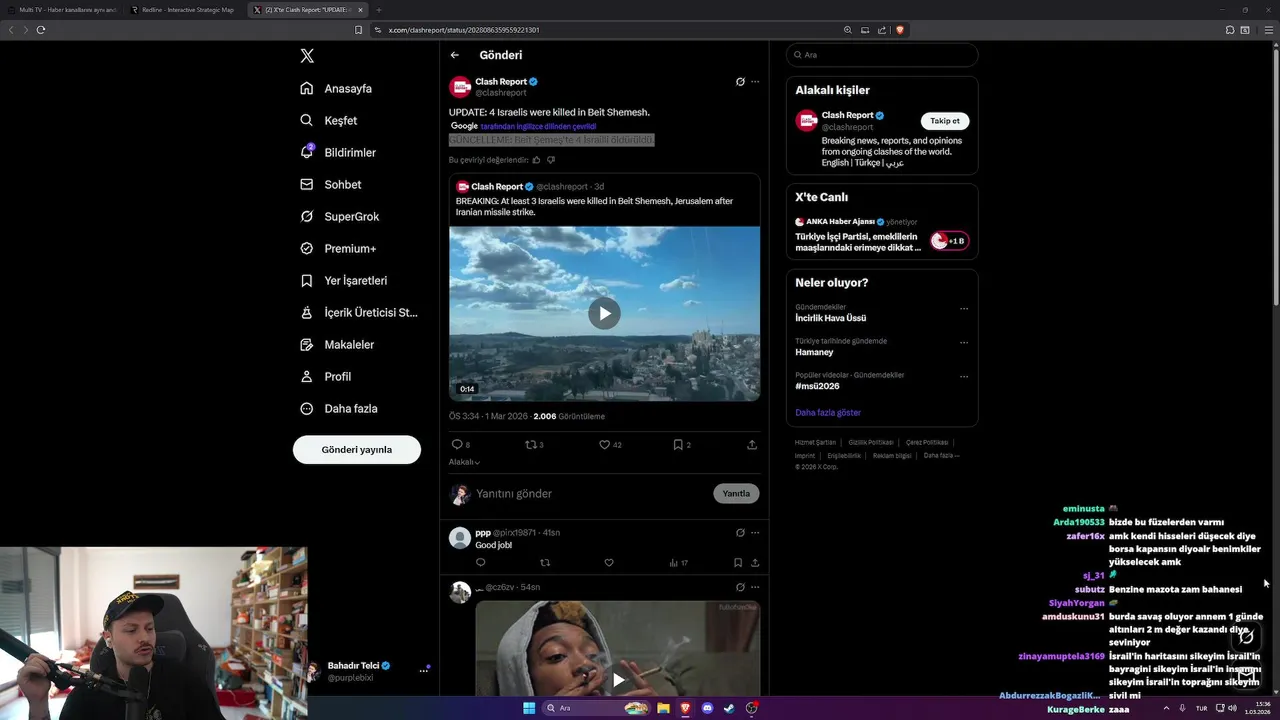The height and width of the screenshot is (720, 1280).
Task: Click Takip et to follow Clash Report
Action: [945, 121]
